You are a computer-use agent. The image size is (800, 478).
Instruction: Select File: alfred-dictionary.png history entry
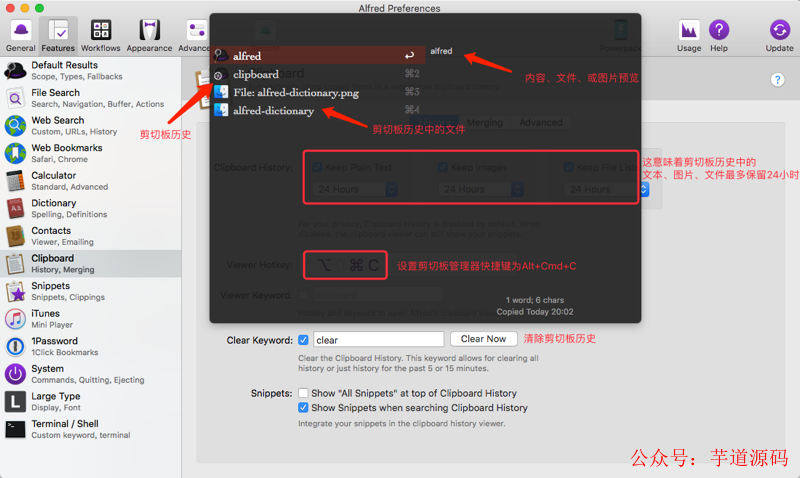(x=319, y=92)
